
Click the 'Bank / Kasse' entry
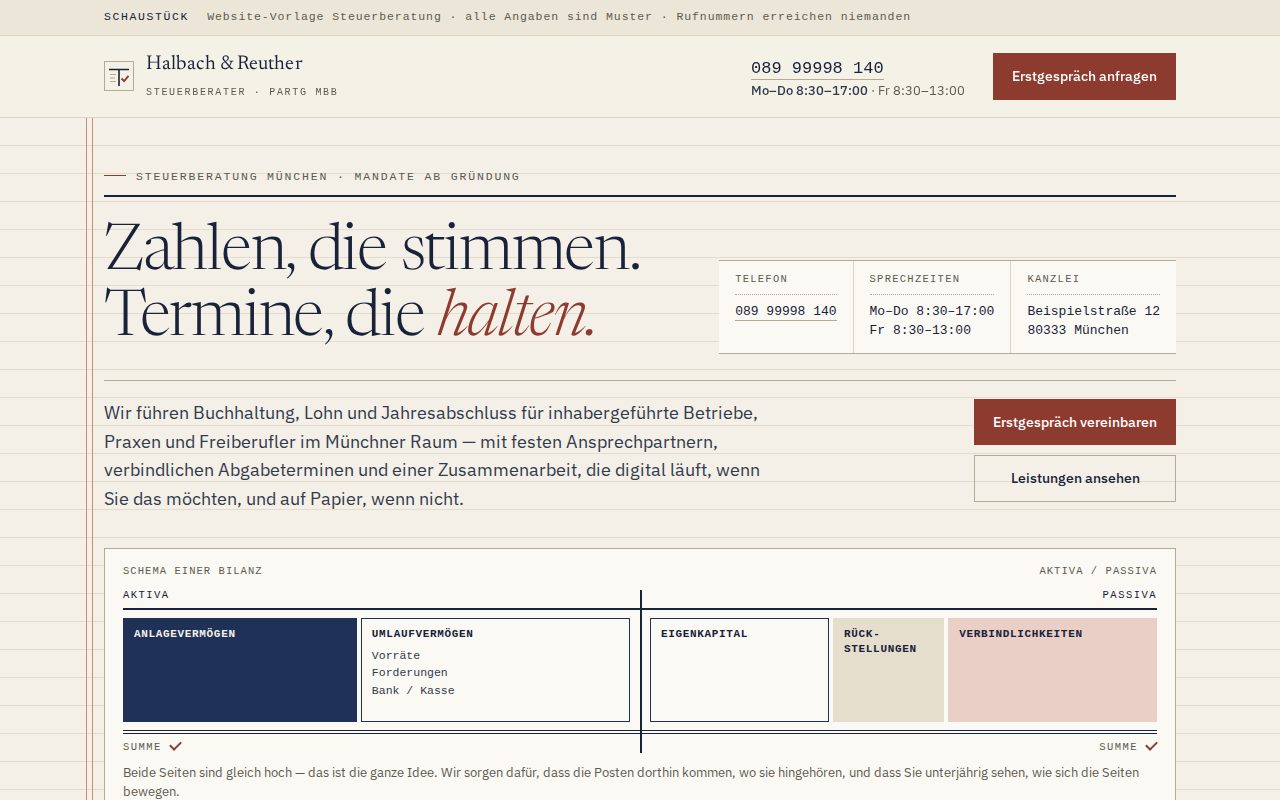coord(413,691)
